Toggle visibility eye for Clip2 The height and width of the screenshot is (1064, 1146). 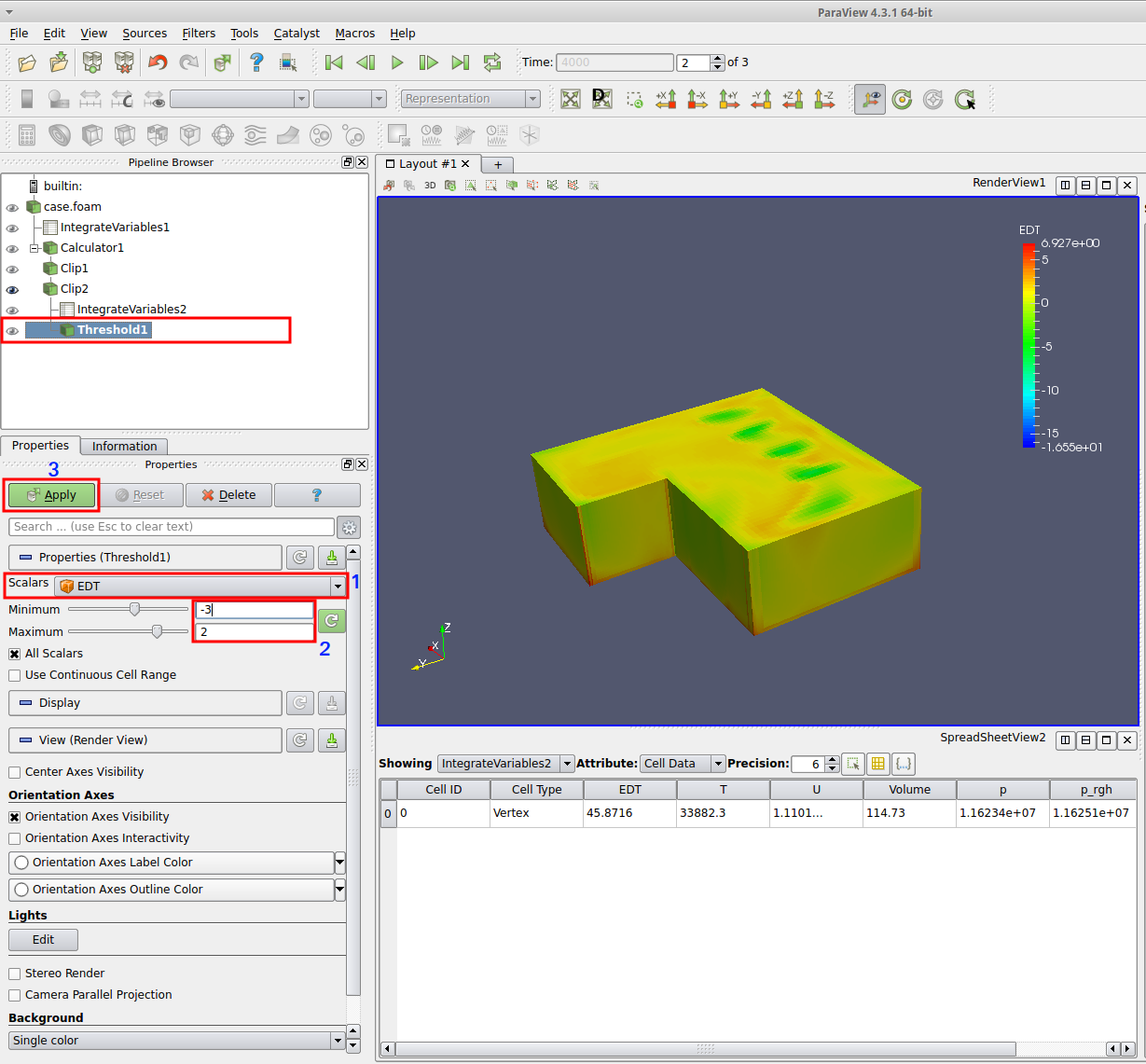tap(12, 289)
